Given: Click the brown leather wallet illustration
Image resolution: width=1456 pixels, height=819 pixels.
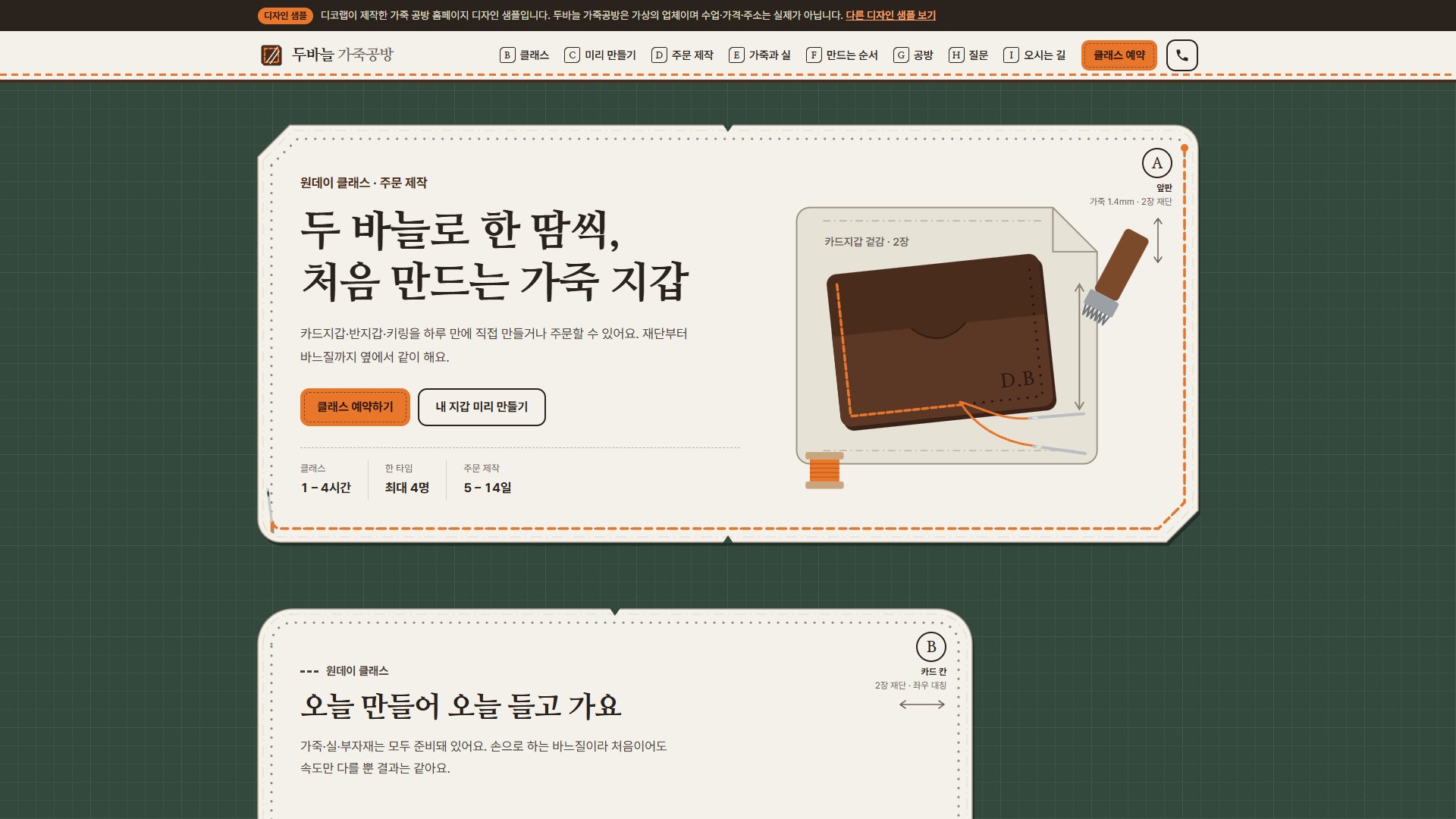Looking at the screenshot, I should (940, 341).
